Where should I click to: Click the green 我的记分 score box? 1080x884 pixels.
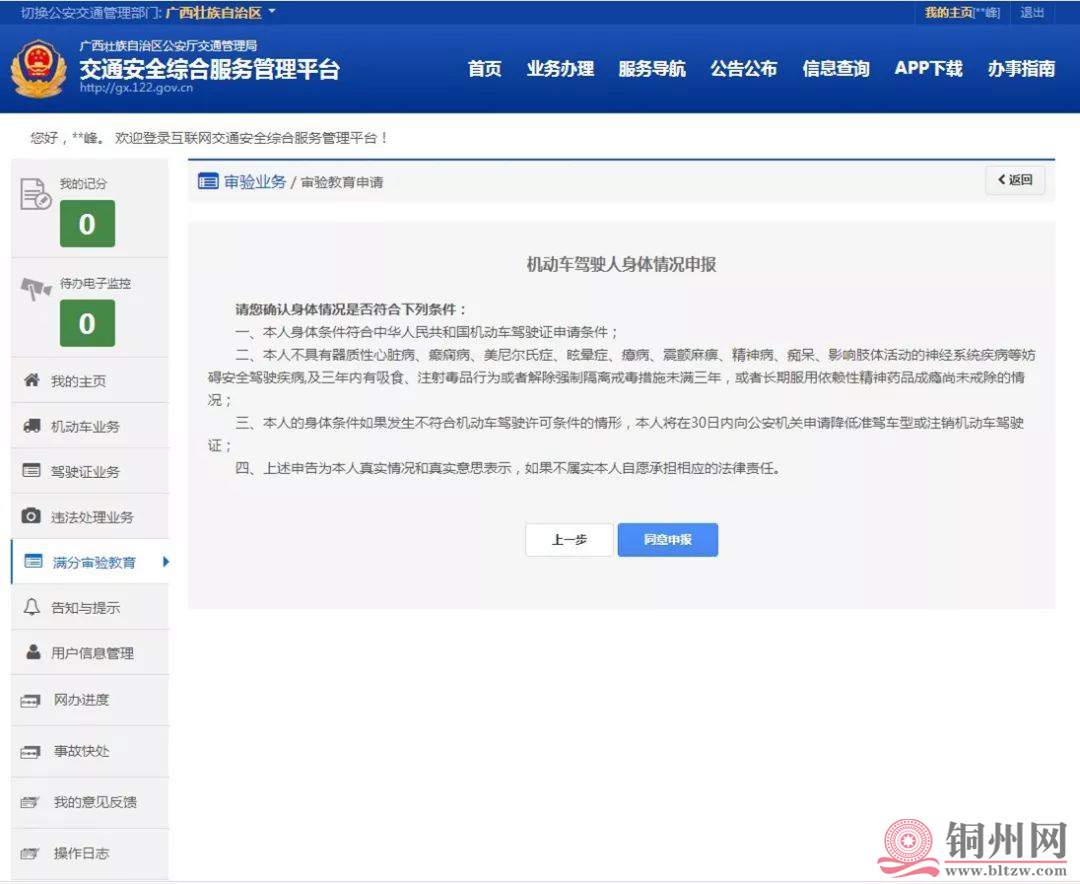pos(87,224)
